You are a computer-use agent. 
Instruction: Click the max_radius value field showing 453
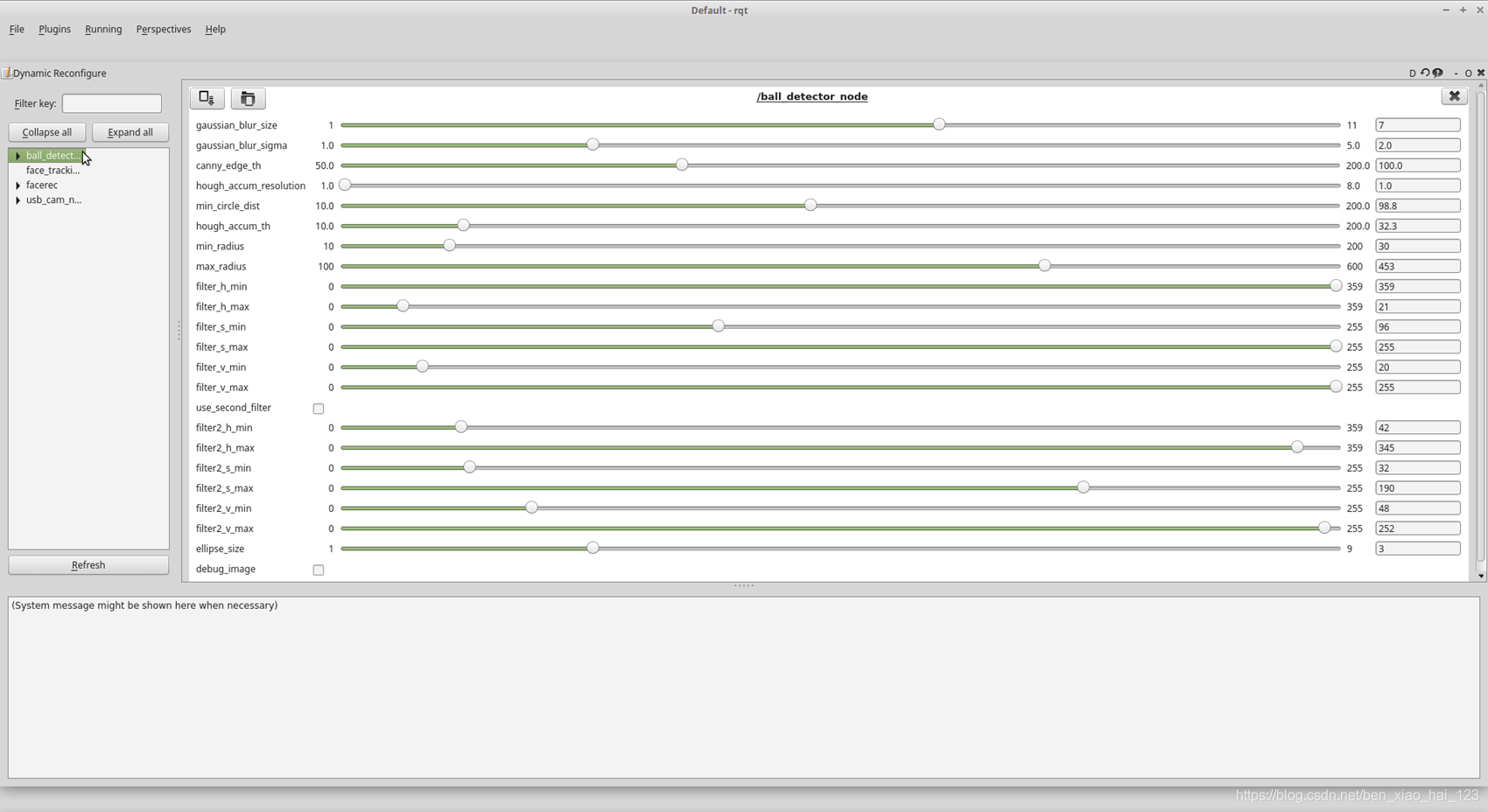coord(1418,266)
